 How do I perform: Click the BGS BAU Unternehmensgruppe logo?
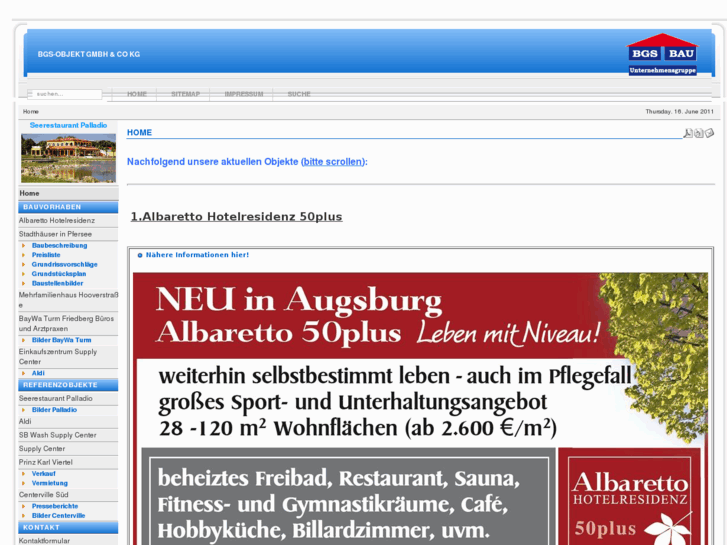[x=663, y=54]
